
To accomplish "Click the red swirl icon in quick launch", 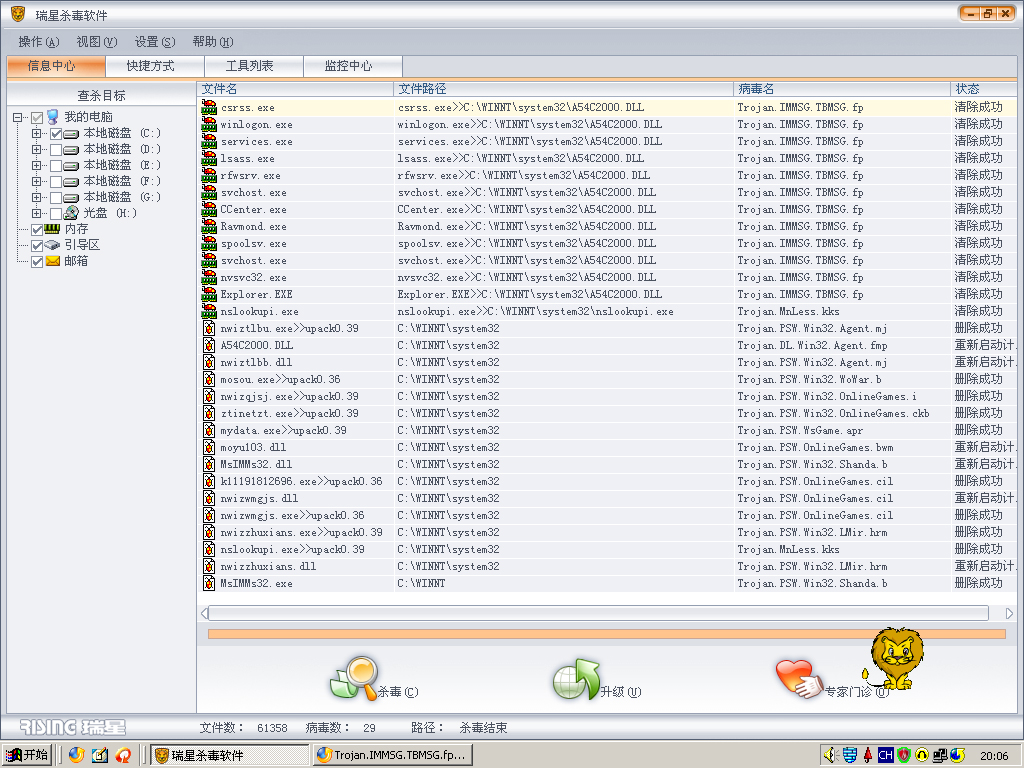I will [123, 755].
